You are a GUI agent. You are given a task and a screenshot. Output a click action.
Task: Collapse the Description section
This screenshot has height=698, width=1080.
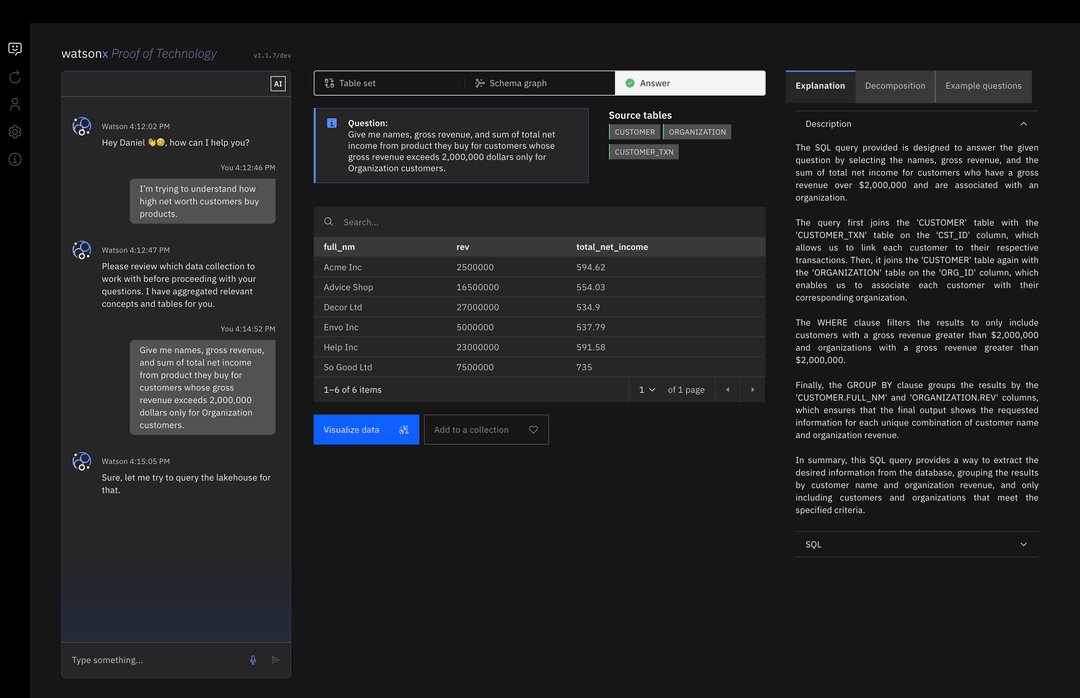click(x=1023, y=123)
